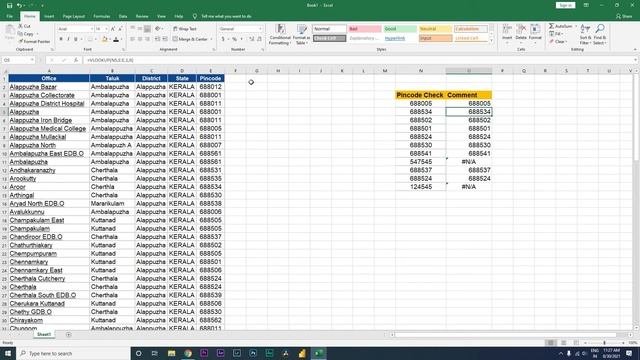Adjust the zoom slider in status bar
This screenshot has height=360, width=640.
(x=604, y=343)
